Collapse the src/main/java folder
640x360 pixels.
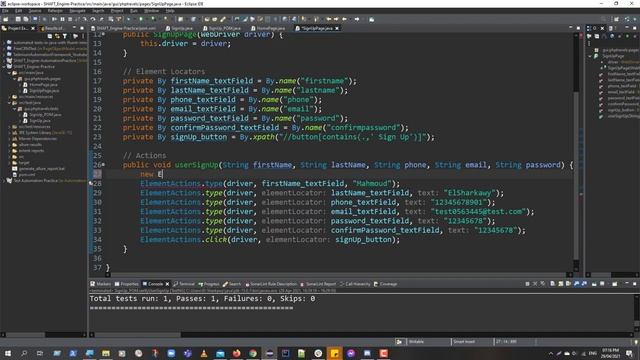9,73
